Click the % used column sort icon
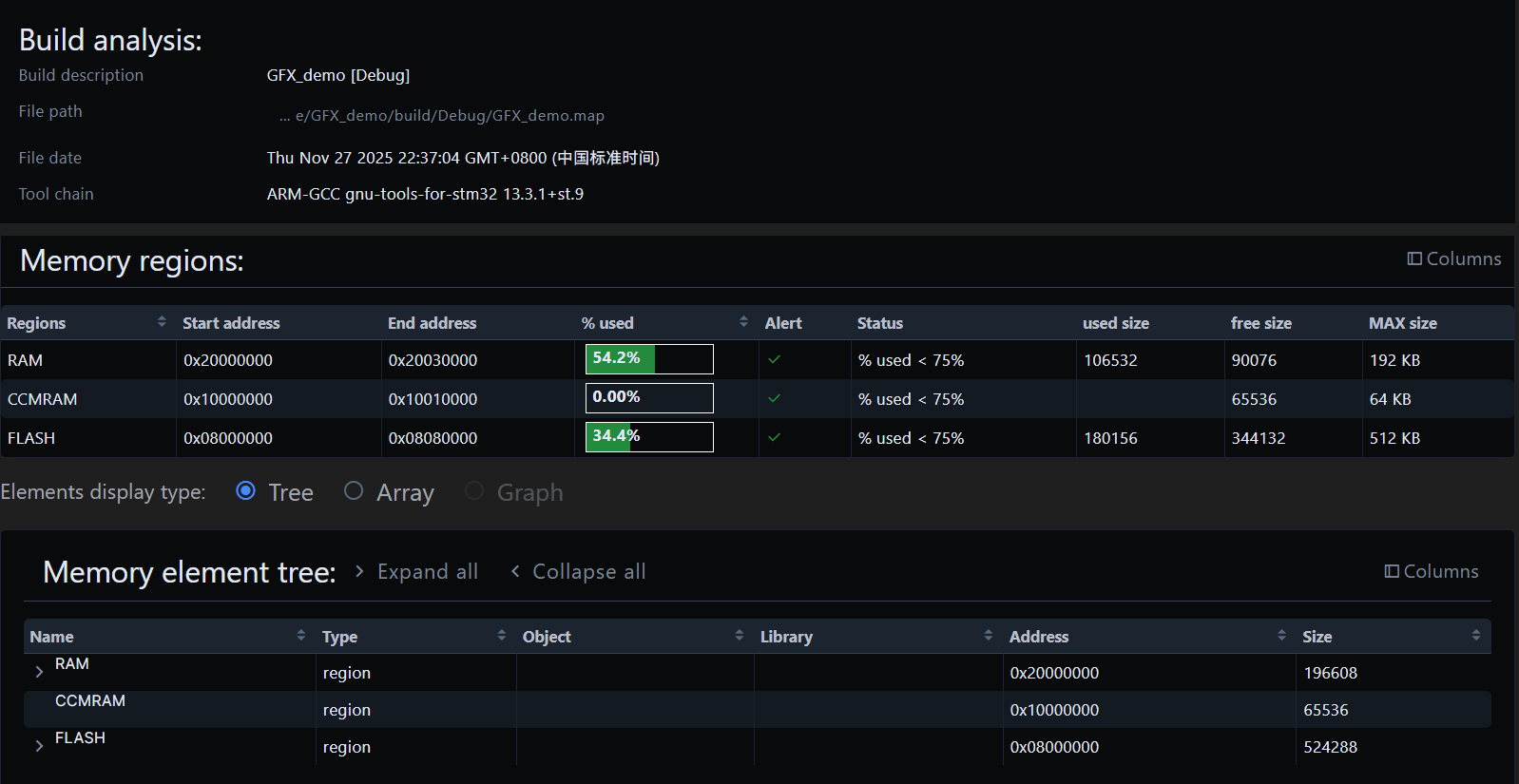Image resolution: width=1519 pixels, height=784 pixels. point(743,322)
